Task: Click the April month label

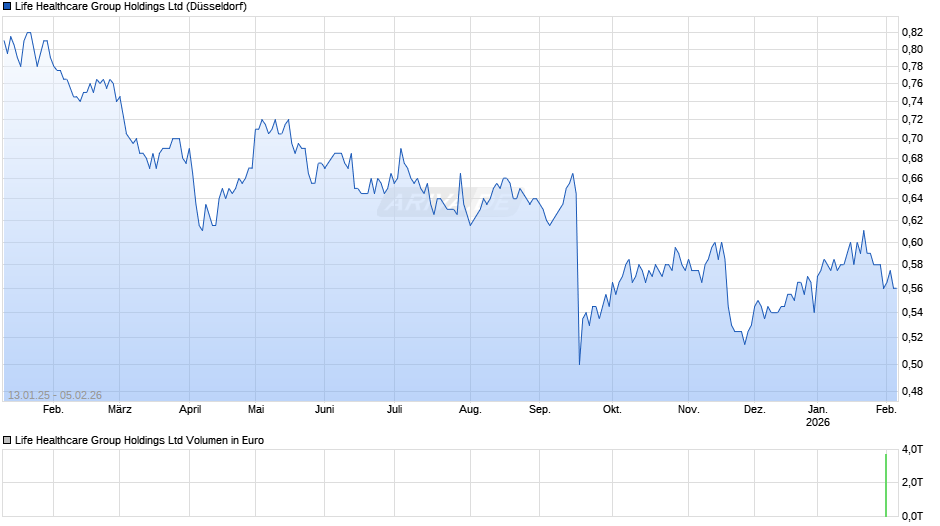Action: (190, 409)
